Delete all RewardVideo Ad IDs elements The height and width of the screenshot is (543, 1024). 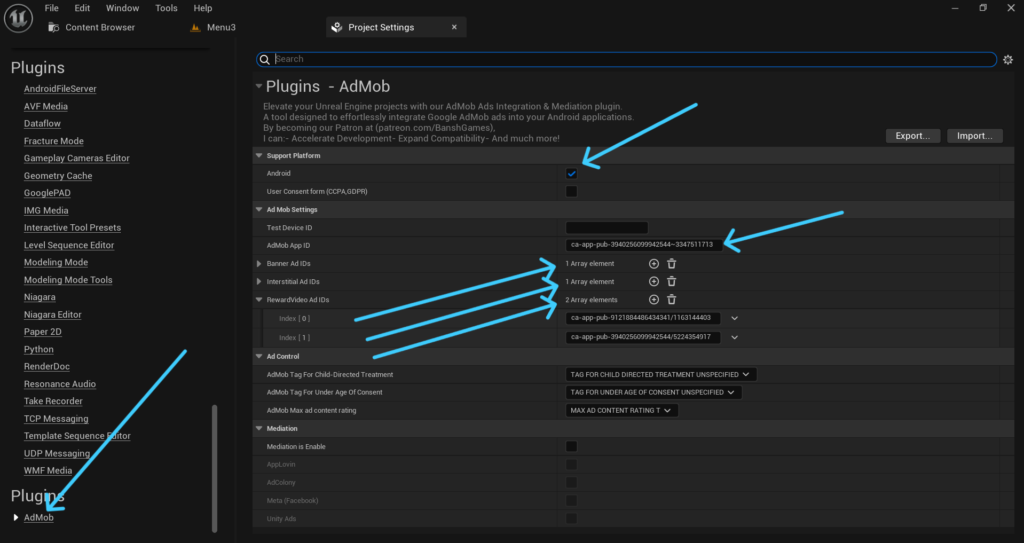pos(671,299)
